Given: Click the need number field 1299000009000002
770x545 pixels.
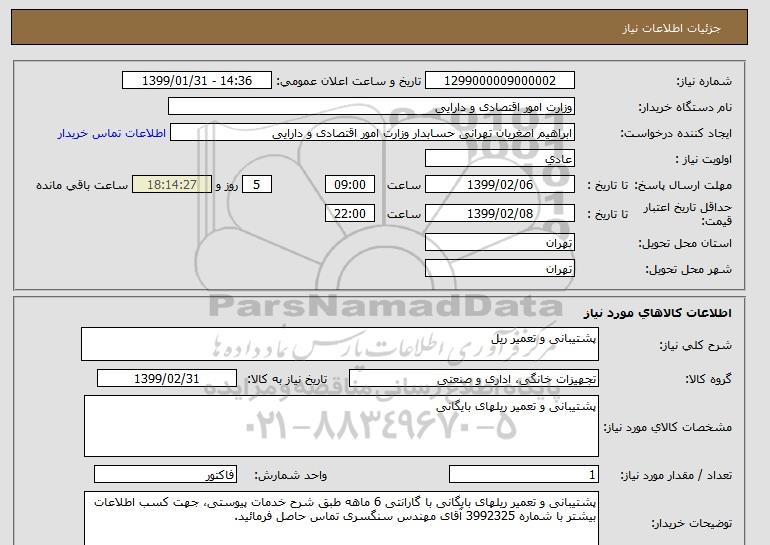Looking at the screenshot, I should click(499, 81).
